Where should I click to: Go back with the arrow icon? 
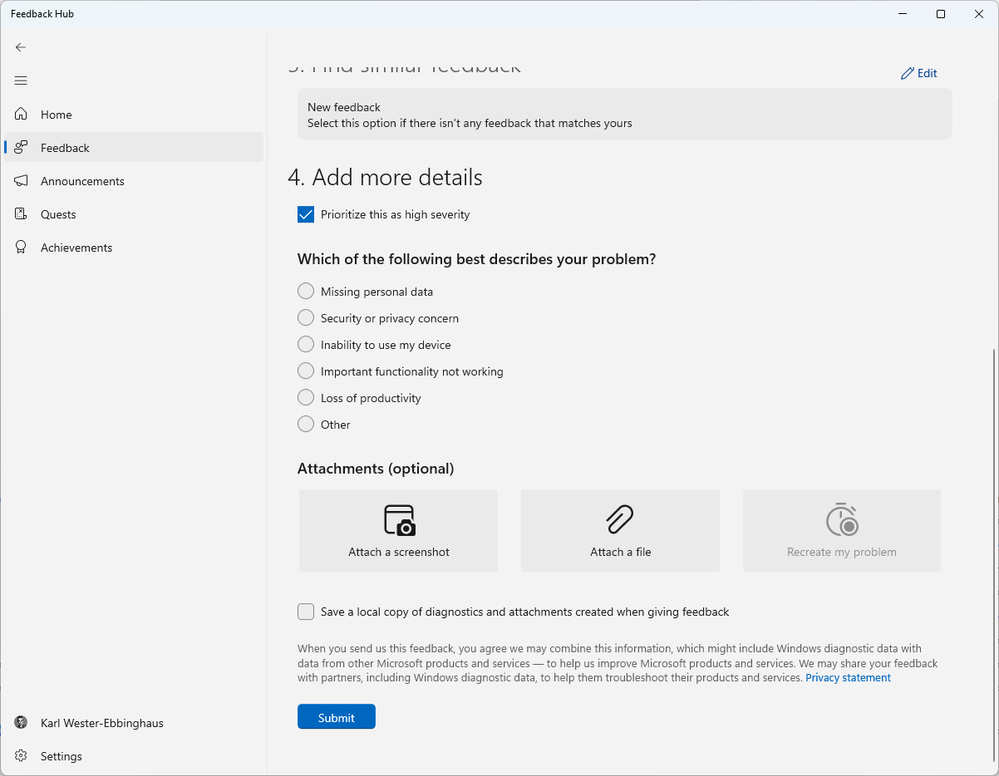tap(20, 47)
